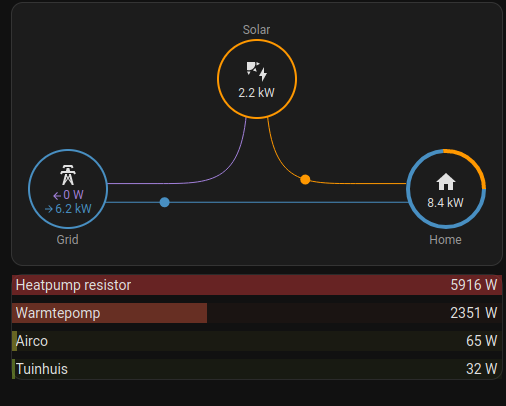This screenshot has width=506, height=406.
Task: Click the orange dot on solar line
Action: tap(305, 180)
